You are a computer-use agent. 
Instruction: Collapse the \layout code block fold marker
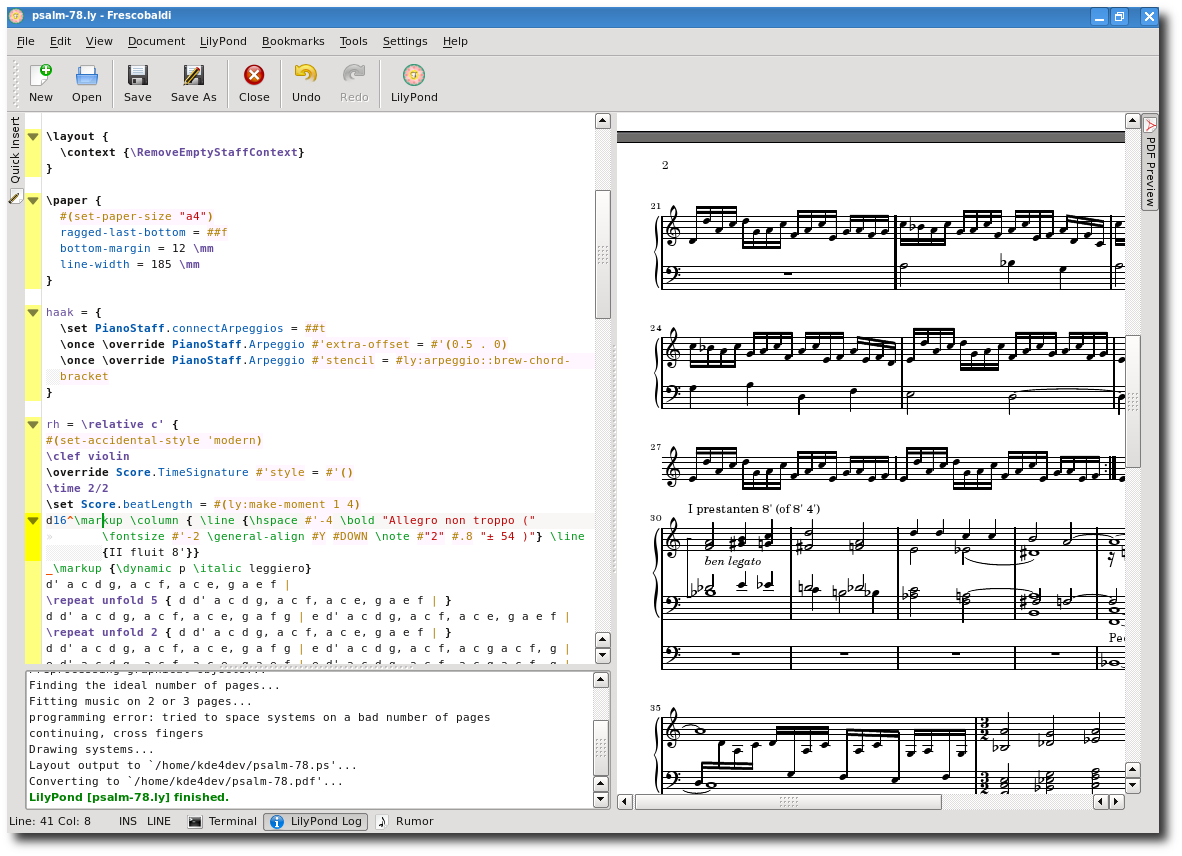tap(33, 136)
